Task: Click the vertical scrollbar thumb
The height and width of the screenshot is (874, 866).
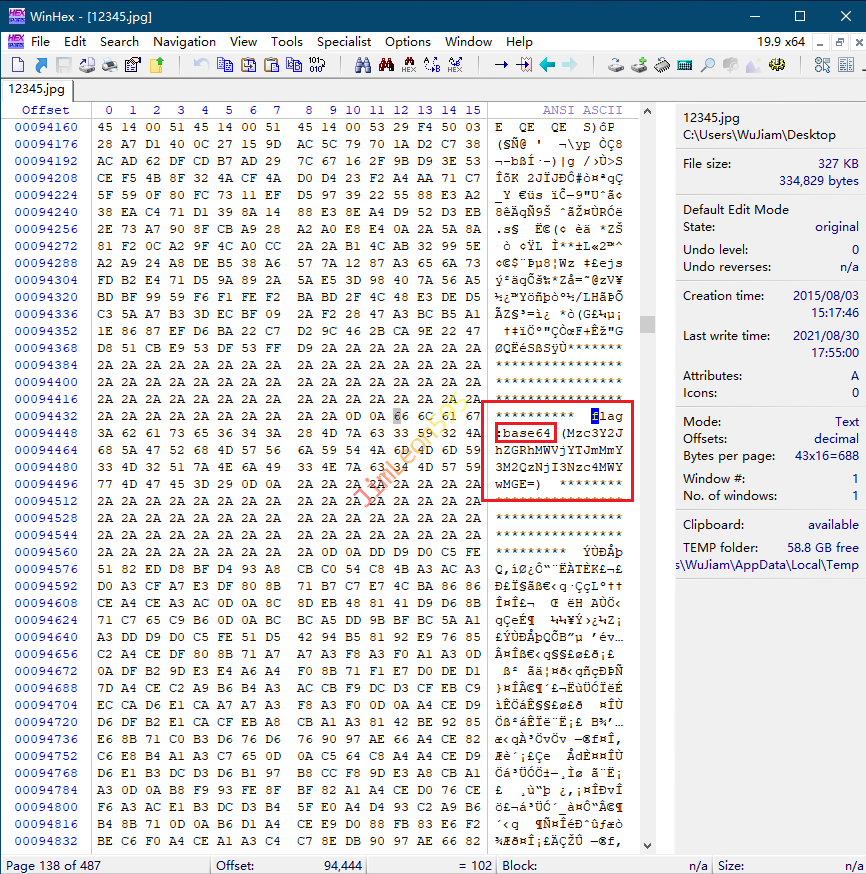Action: (648, 324)
